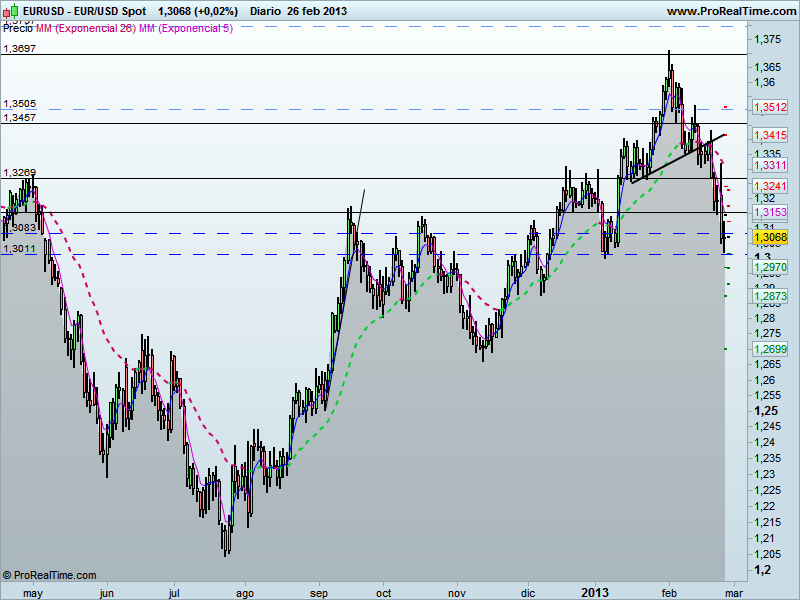The height and width of the screenshot is (600, 800).
Task: Click the date 26 feb 2013
Action: pos(317,11)
